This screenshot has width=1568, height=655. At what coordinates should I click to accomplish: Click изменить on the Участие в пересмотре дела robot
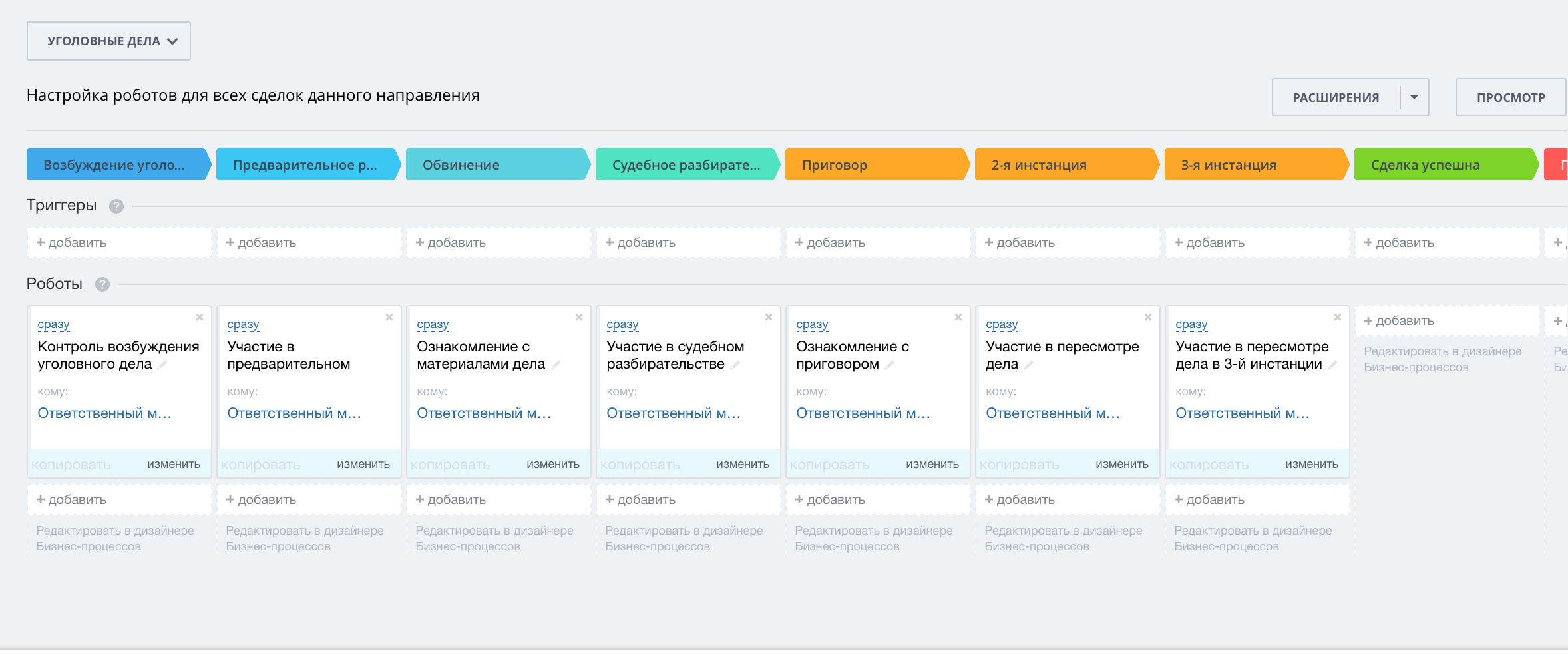click(1121, 465)
